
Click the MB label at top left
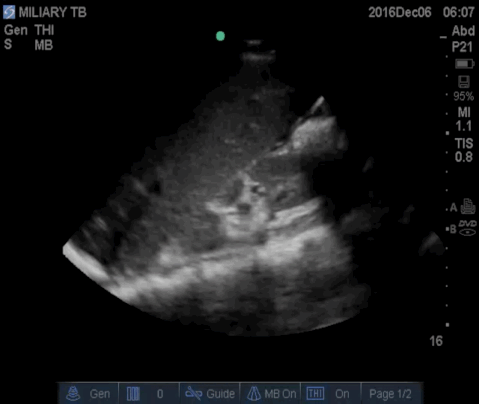click(x=44, y=45)
